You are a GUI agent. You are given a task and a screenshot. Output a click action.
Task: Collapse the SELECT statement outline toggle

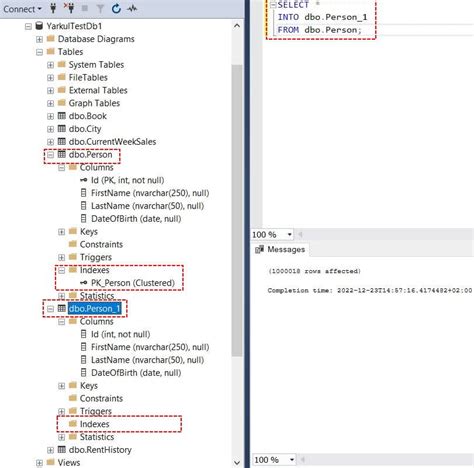(273, 5)
